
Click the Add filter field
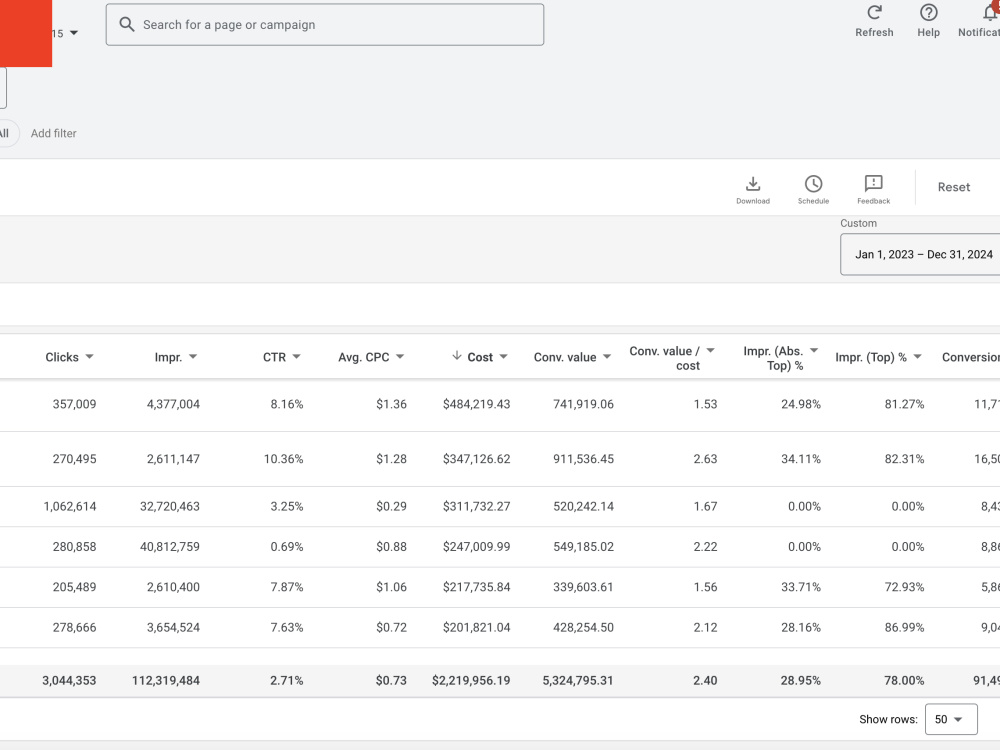point(54,133)
